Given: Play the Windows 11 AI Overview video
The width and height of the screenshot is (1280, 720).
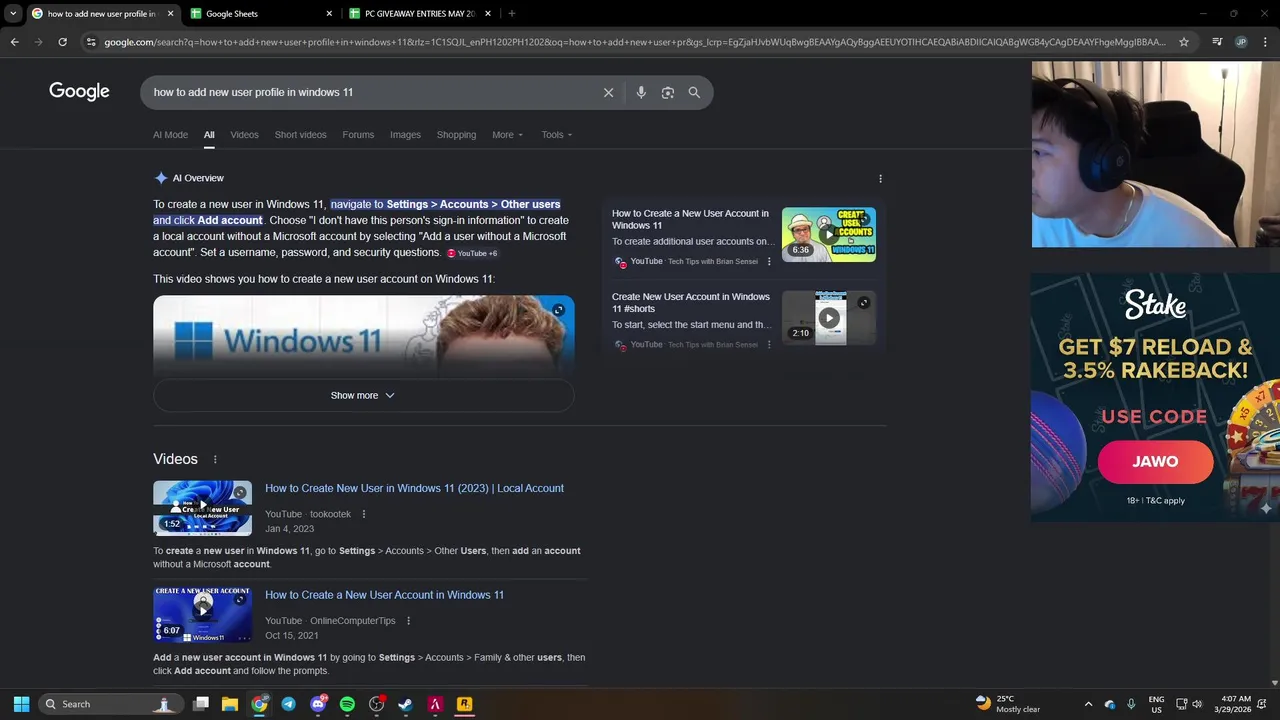Looking at the screenshot, I should click(x=363, y=335).
